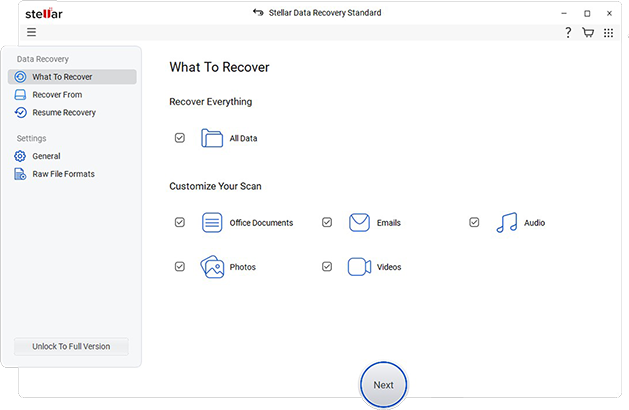Toggle the Photos checkbox
This screenshot has height=410, width=629.
(180, 267)
